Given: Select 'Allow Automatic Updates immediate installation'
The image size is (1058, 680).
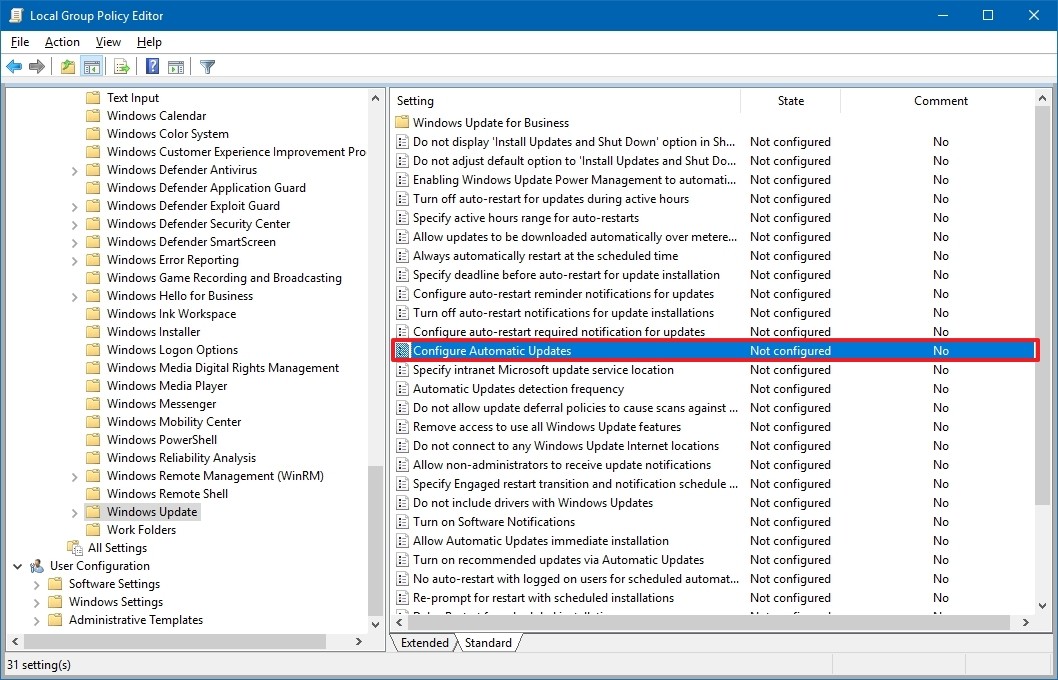Looking at the screenshot, I should (x=540, y=541).
